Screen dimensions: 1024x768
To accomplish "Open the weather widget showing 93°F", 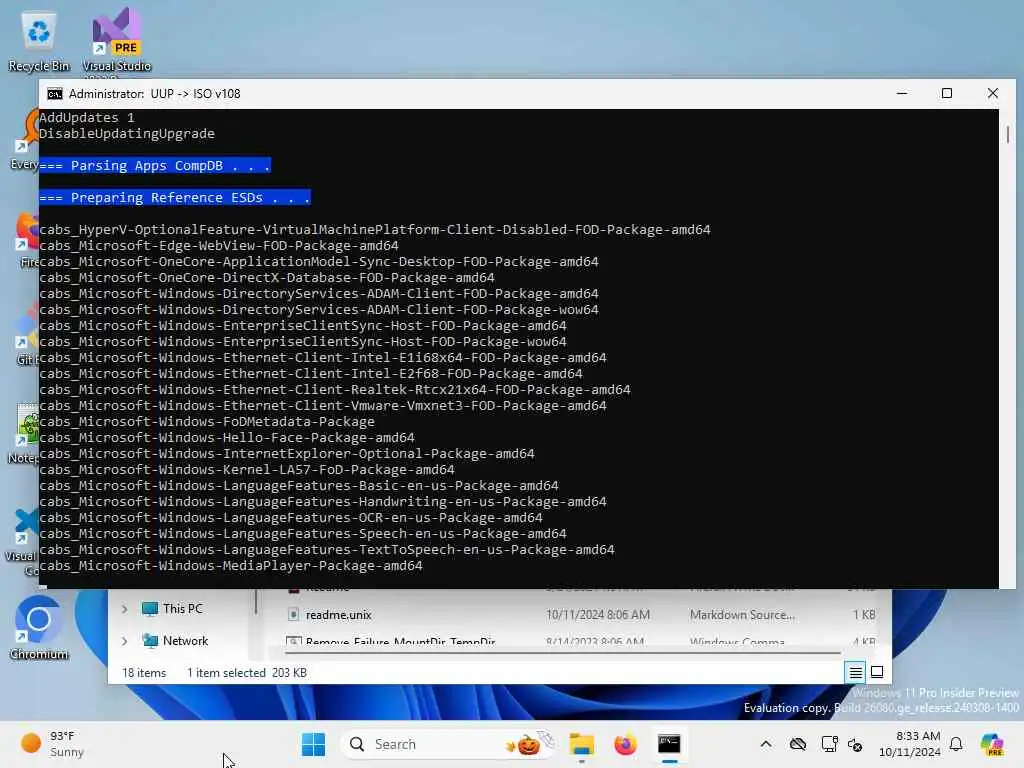I will tap(52, 744).
